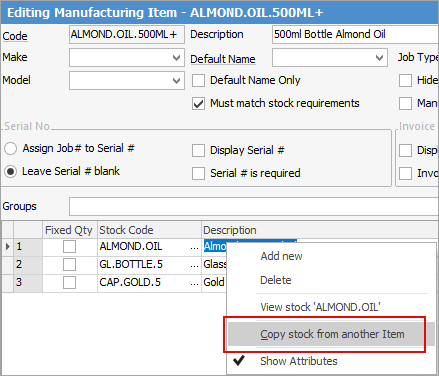The height and width of the screenshot is (376, 439).
Task: Tick the Disp... checkbox in Invoice group
Action: 405,150
